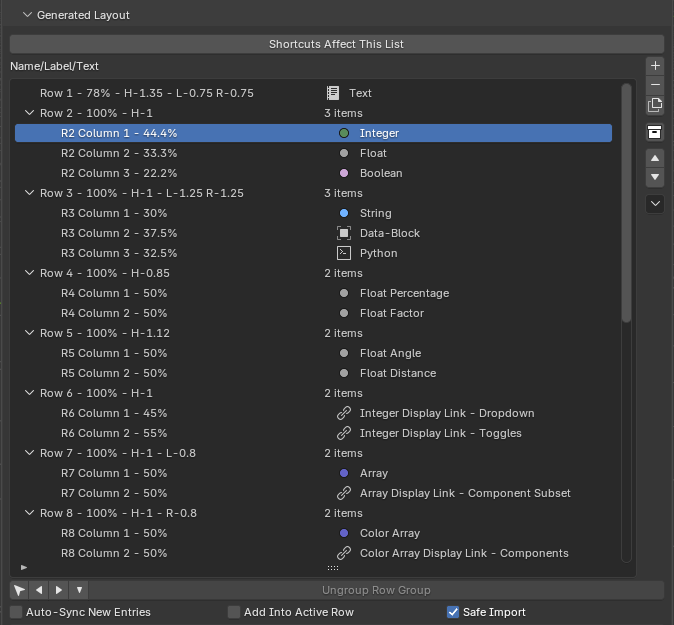Viewport: 674px width, 625px height.
Task: Click 'Name/Label/Text' column header label
Action: click(x=54, y=66)
